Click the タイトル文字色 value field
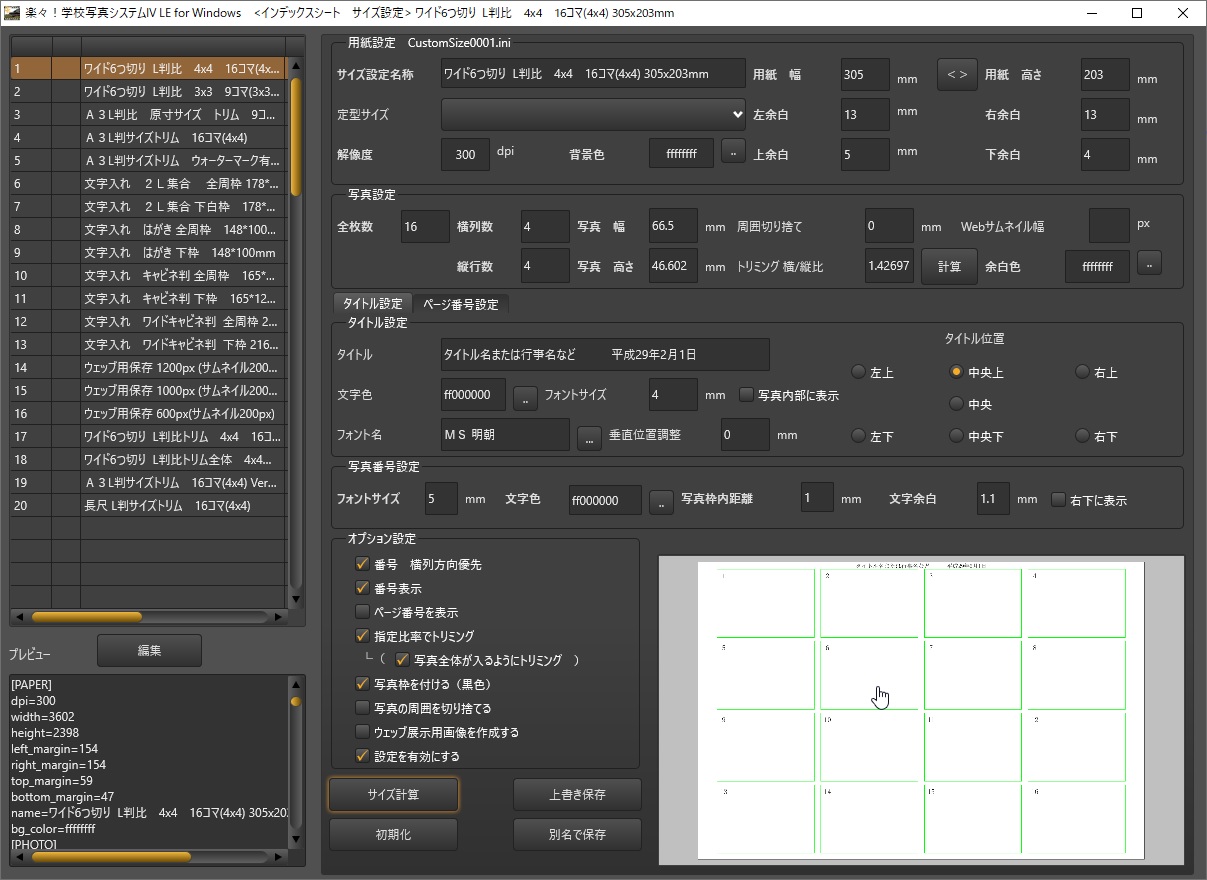 tap(473, 395)
